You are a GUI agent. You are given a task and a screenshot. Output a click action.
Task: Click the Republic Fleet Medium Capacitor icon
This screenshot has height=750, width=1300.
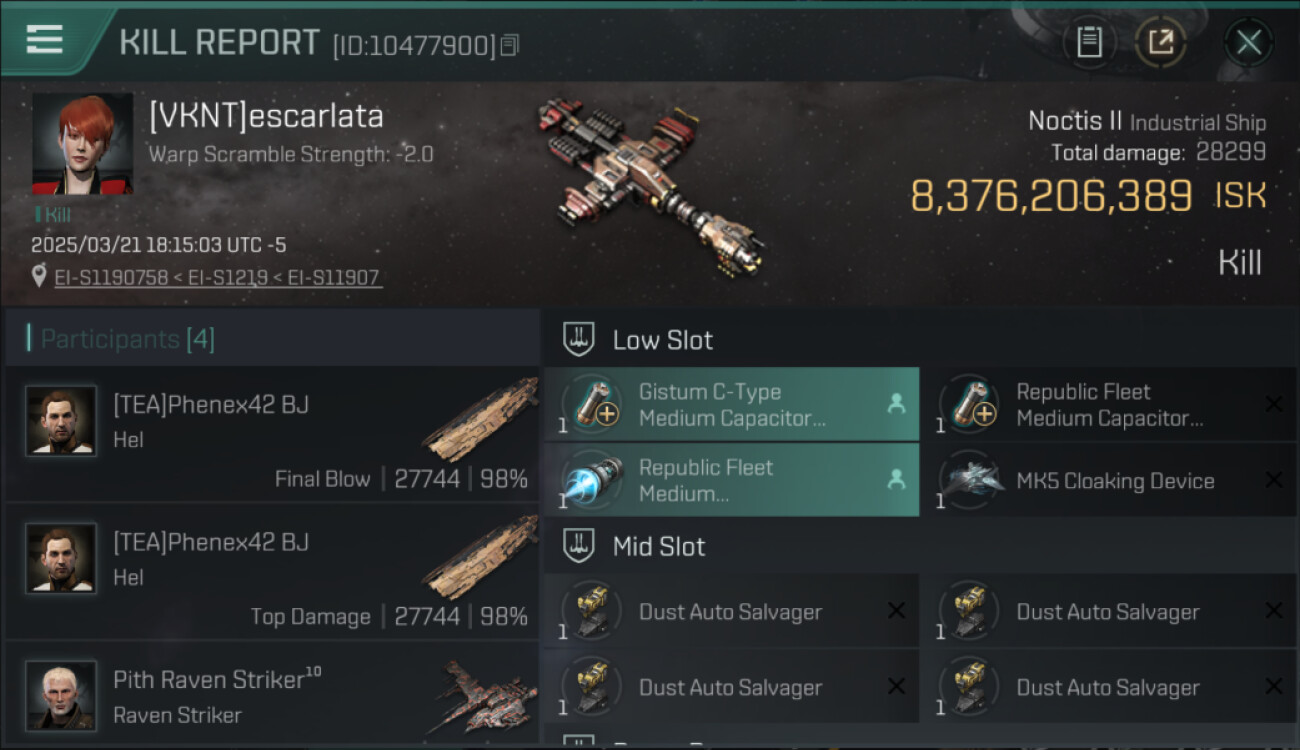click(969, 404)
